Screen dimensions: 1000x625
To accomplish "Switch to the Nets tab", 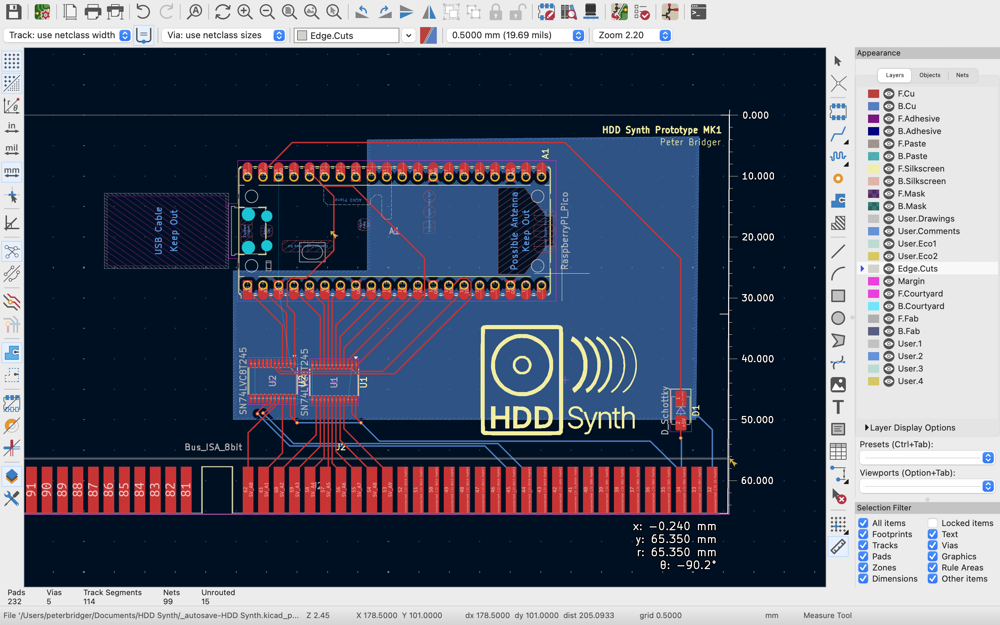I will point(961,75).
